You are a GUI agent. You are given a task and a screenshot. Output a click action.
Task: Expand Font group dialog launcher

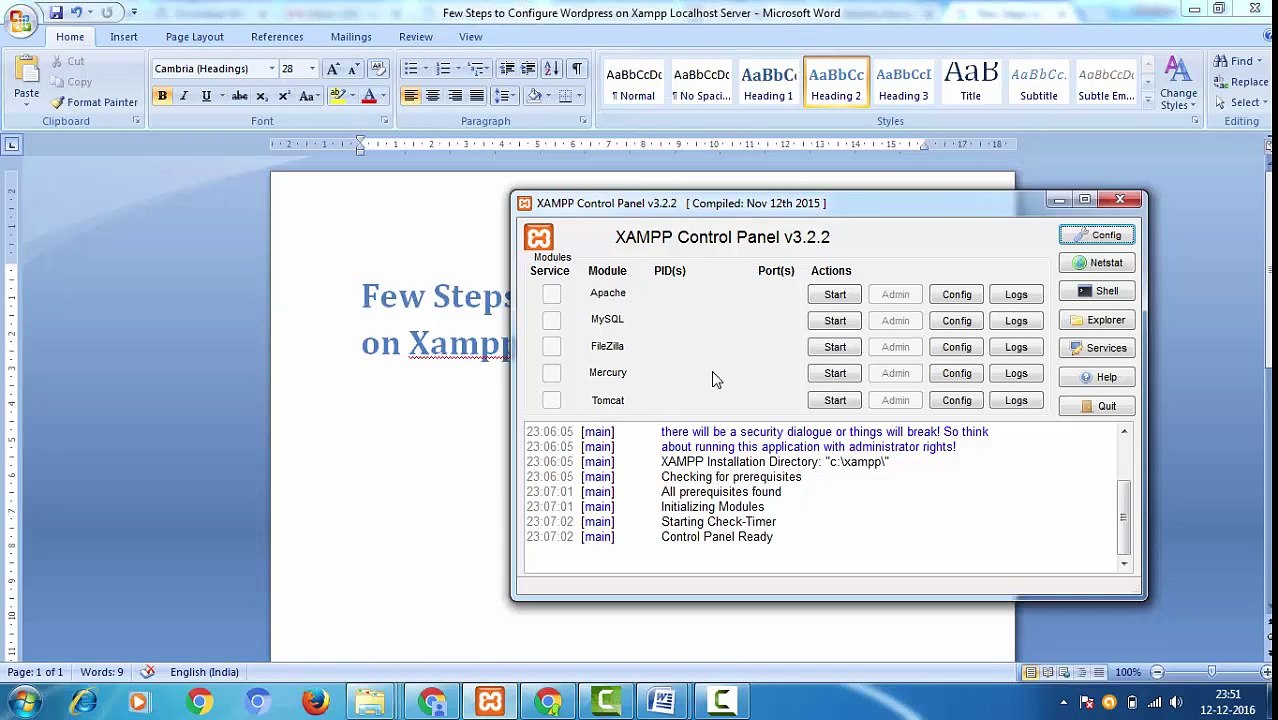click(384, 121)
